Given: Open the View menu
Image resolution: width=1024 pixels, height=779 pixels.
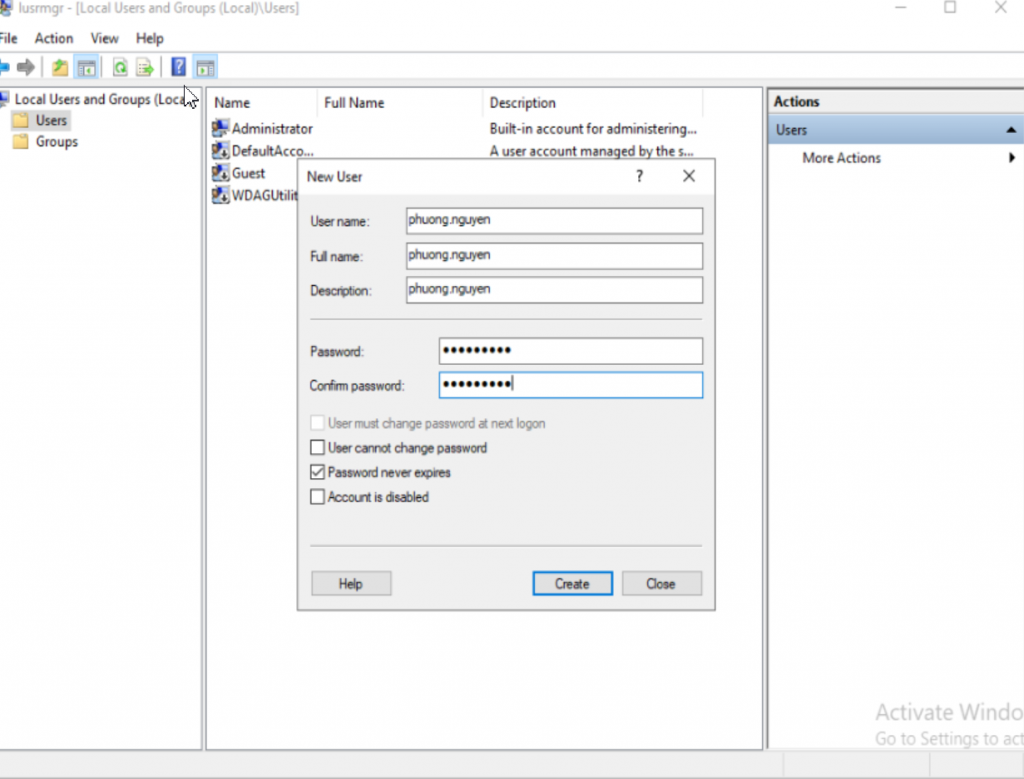Looking at the screenshot, I should (104, 38).
